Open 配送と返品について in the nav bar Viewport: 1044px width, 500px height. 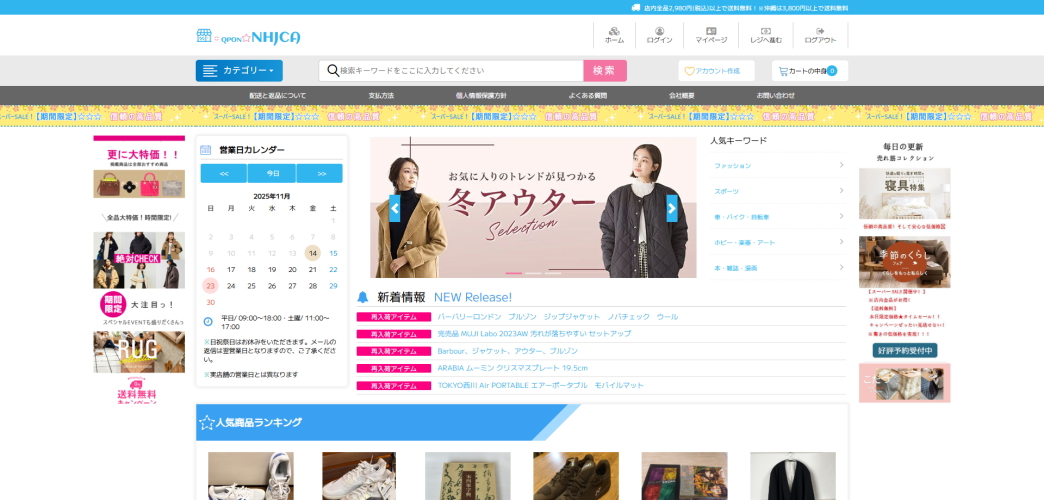[277, 95]
